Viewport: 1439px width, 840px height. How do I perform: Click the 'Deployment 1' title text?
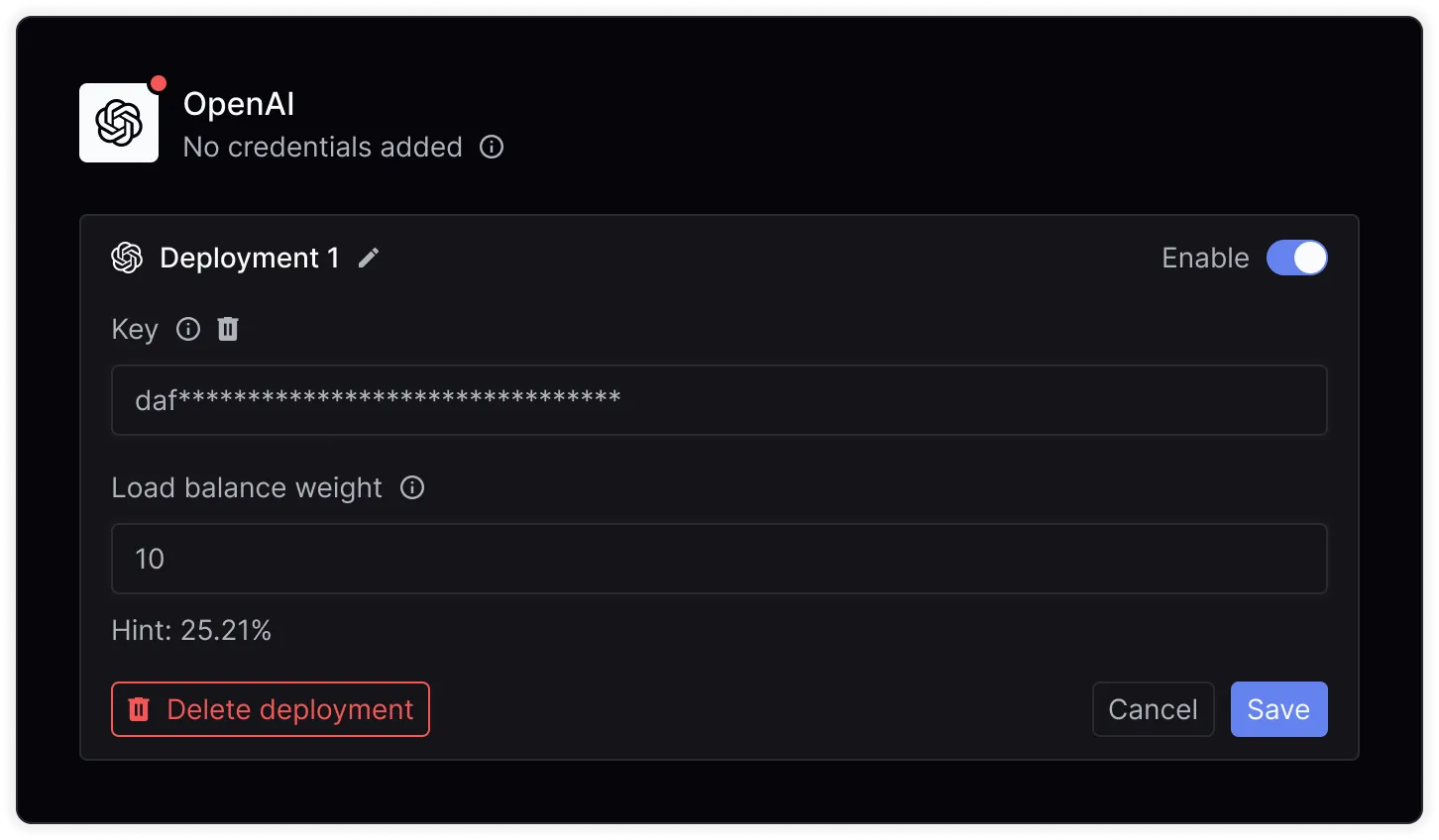250,258
